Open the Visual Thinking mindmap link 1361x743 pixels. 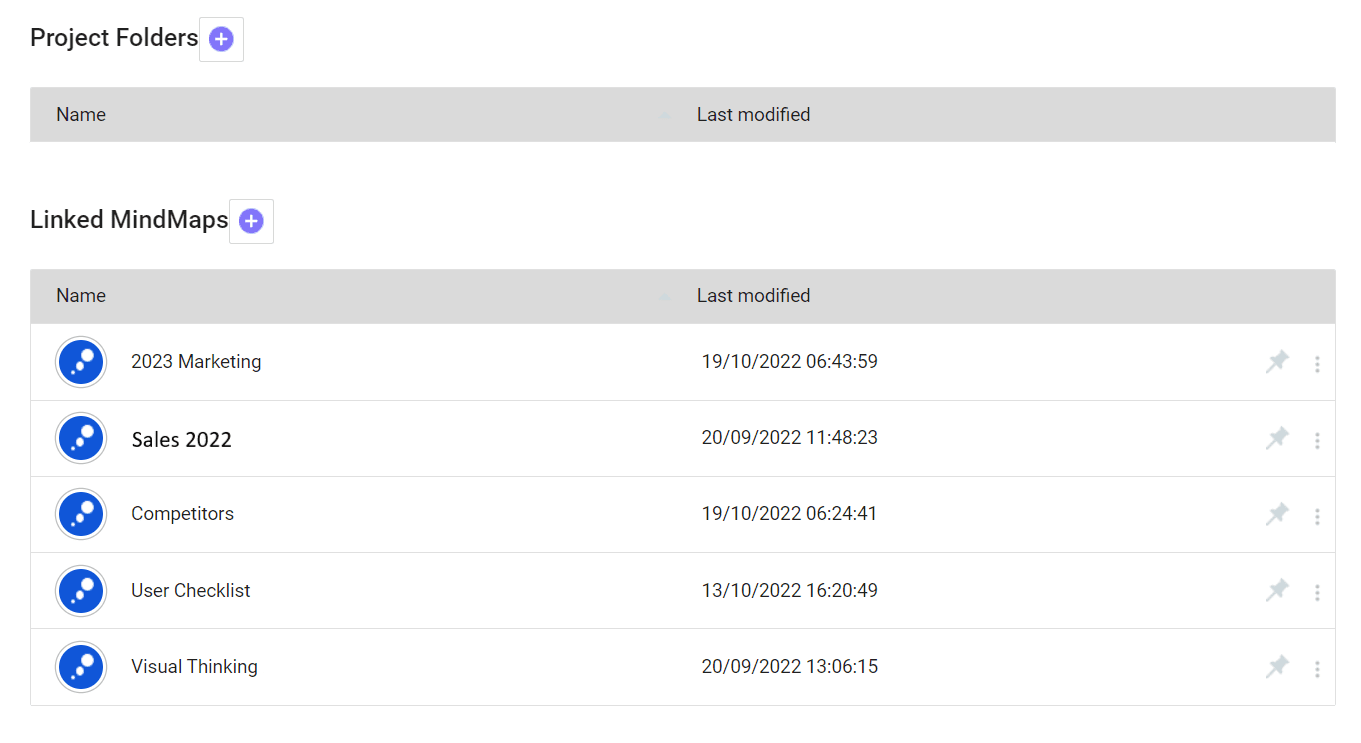point(194,667)
